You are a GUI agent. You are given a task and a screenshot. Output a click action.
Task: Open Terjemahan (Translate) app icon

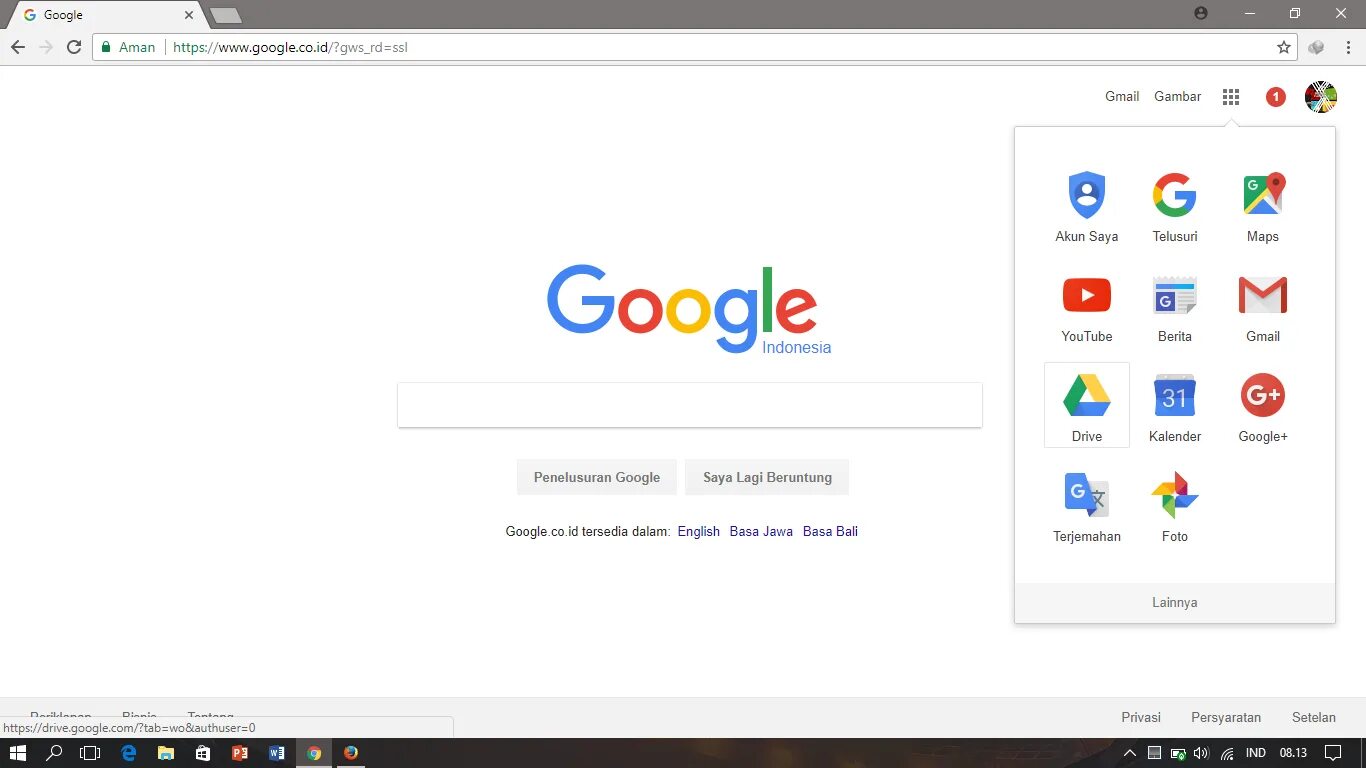[x=1087, y=495]
